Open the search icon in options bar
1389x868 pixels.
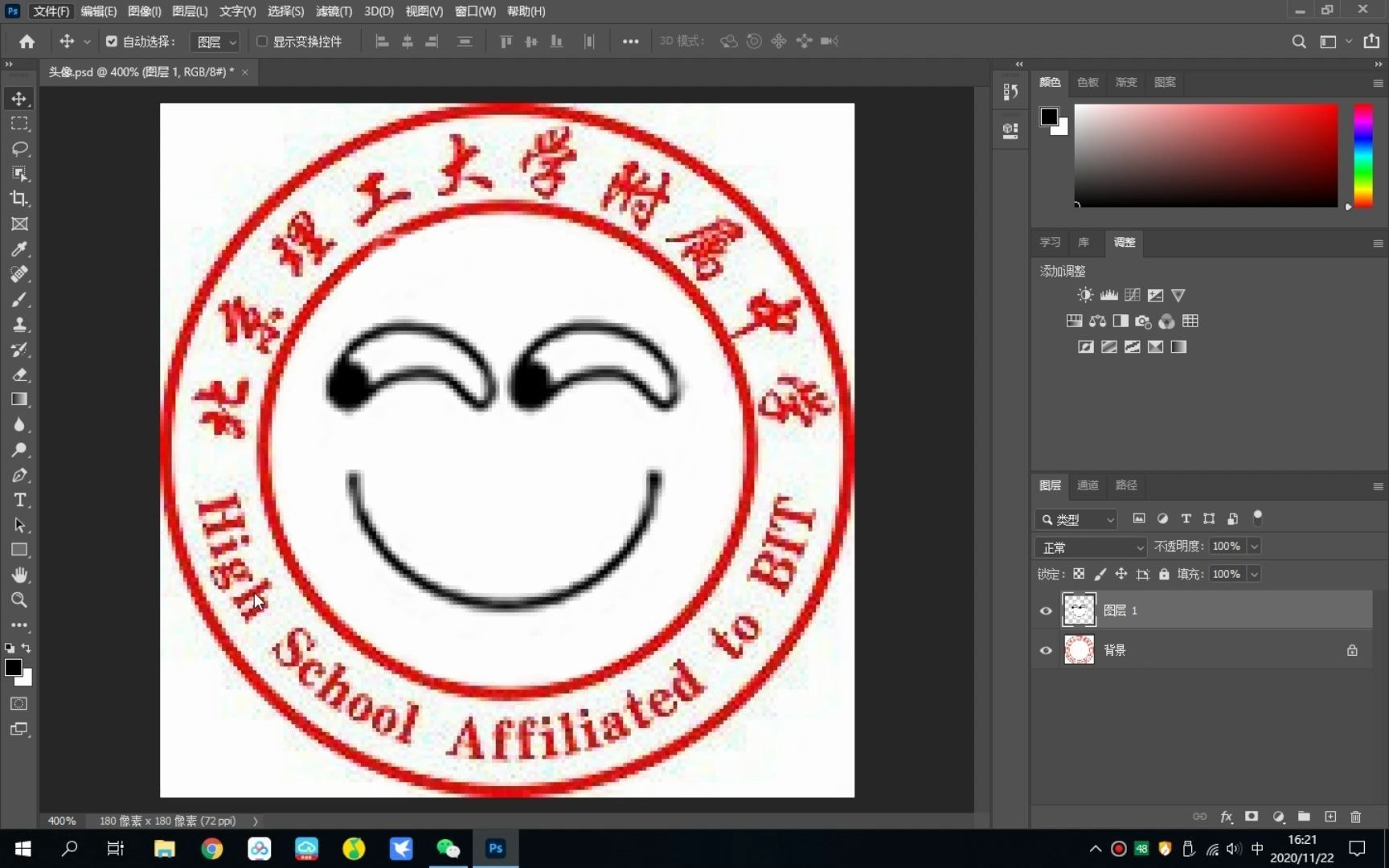point(1298,41)
